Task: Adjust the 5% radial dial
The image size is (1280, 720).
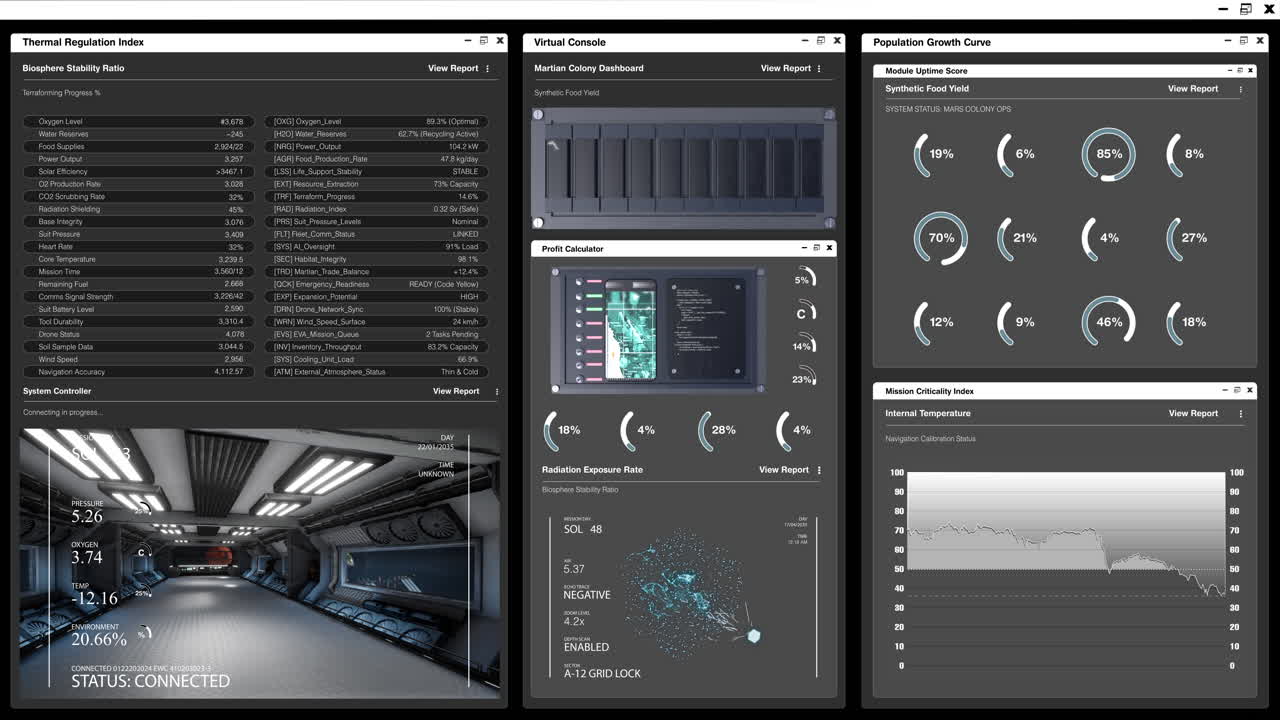Action: click(806, 278)
